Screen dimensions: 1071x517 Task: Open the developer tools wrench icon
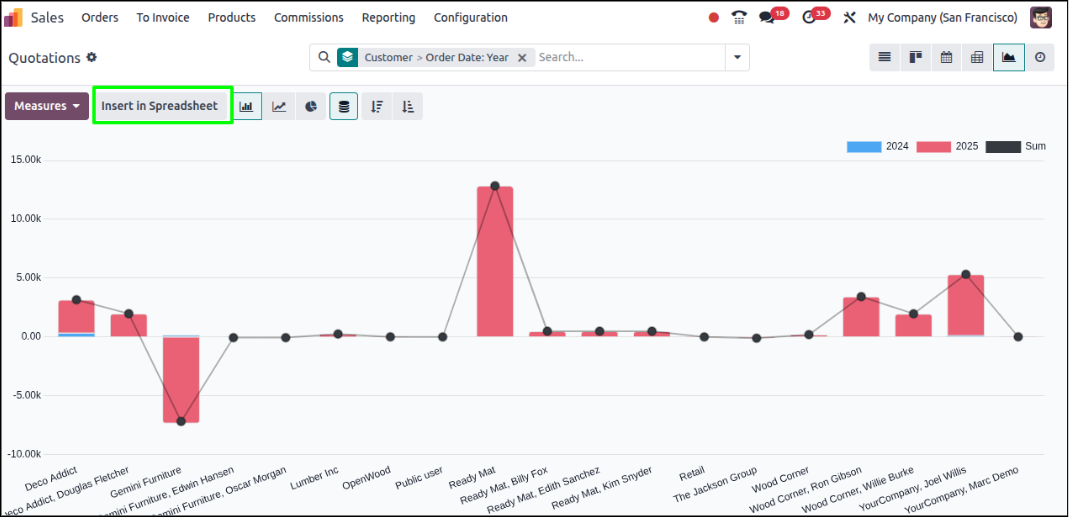click(x=849, y=18)
